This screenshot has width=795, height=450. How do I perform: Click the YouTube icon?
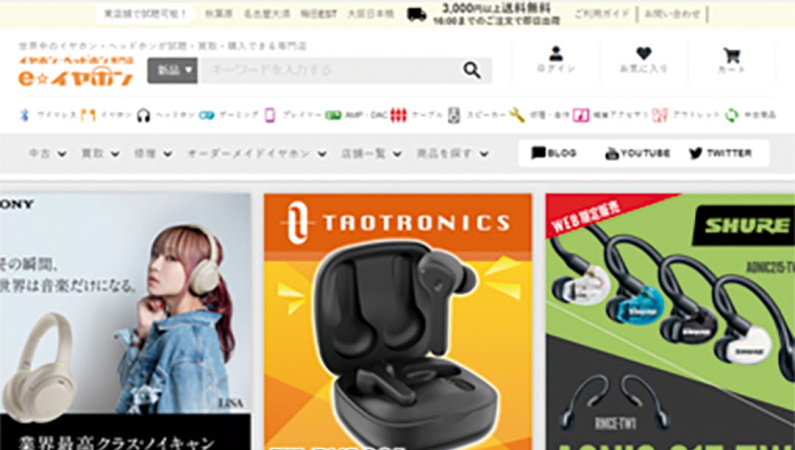click(612, 153)
